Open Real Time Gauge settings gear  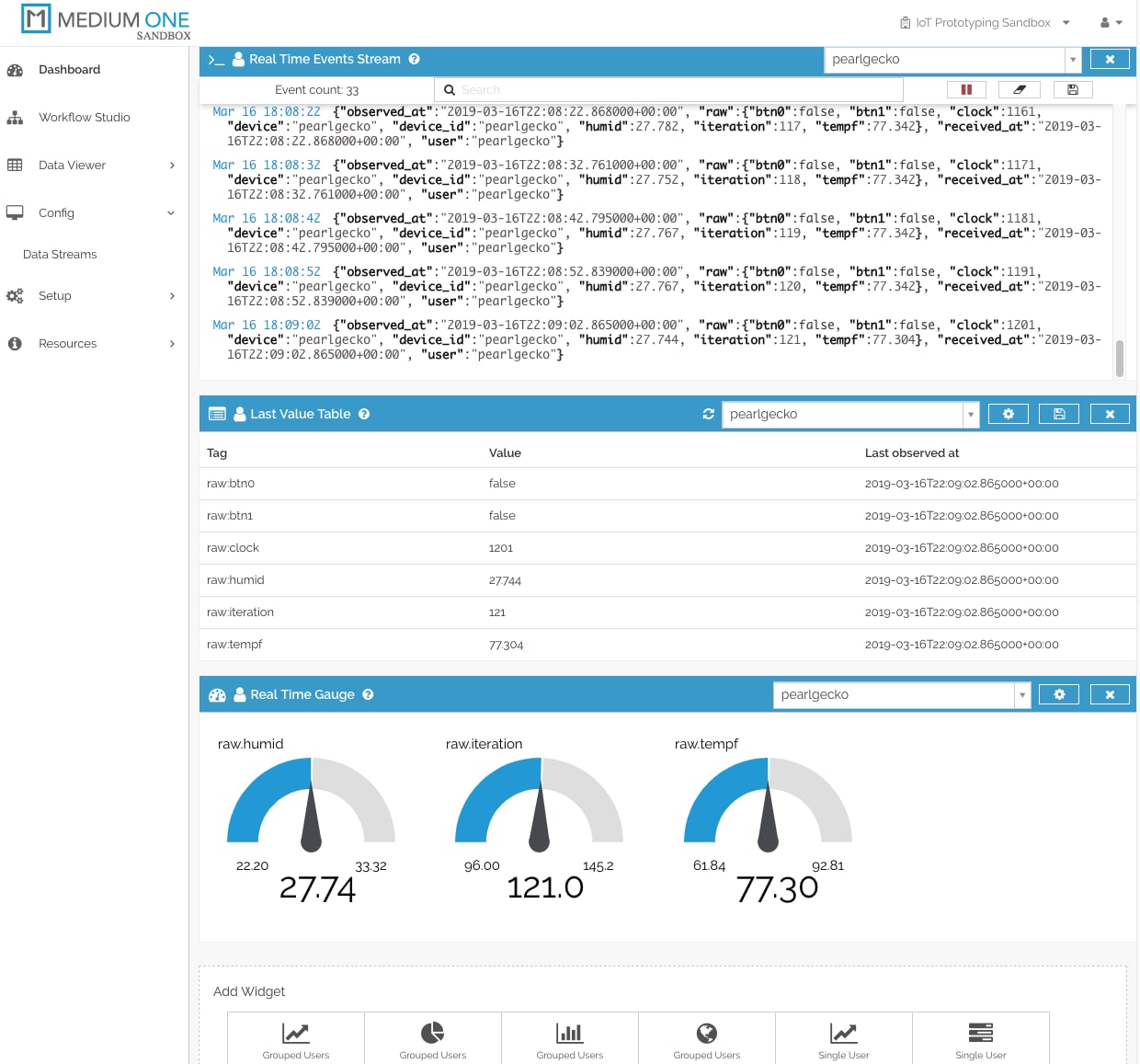[1059, 694]
